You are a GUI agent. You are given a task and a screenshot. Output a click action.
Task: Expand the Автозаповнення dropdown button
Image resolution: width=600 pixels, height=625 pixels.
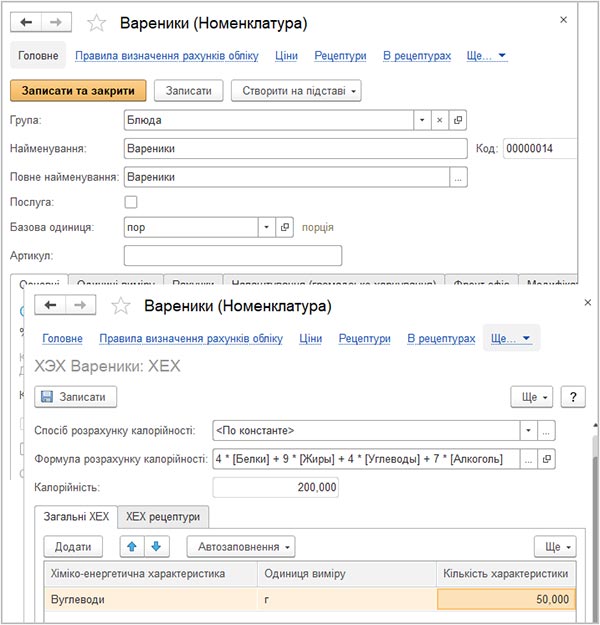[245, 547]
